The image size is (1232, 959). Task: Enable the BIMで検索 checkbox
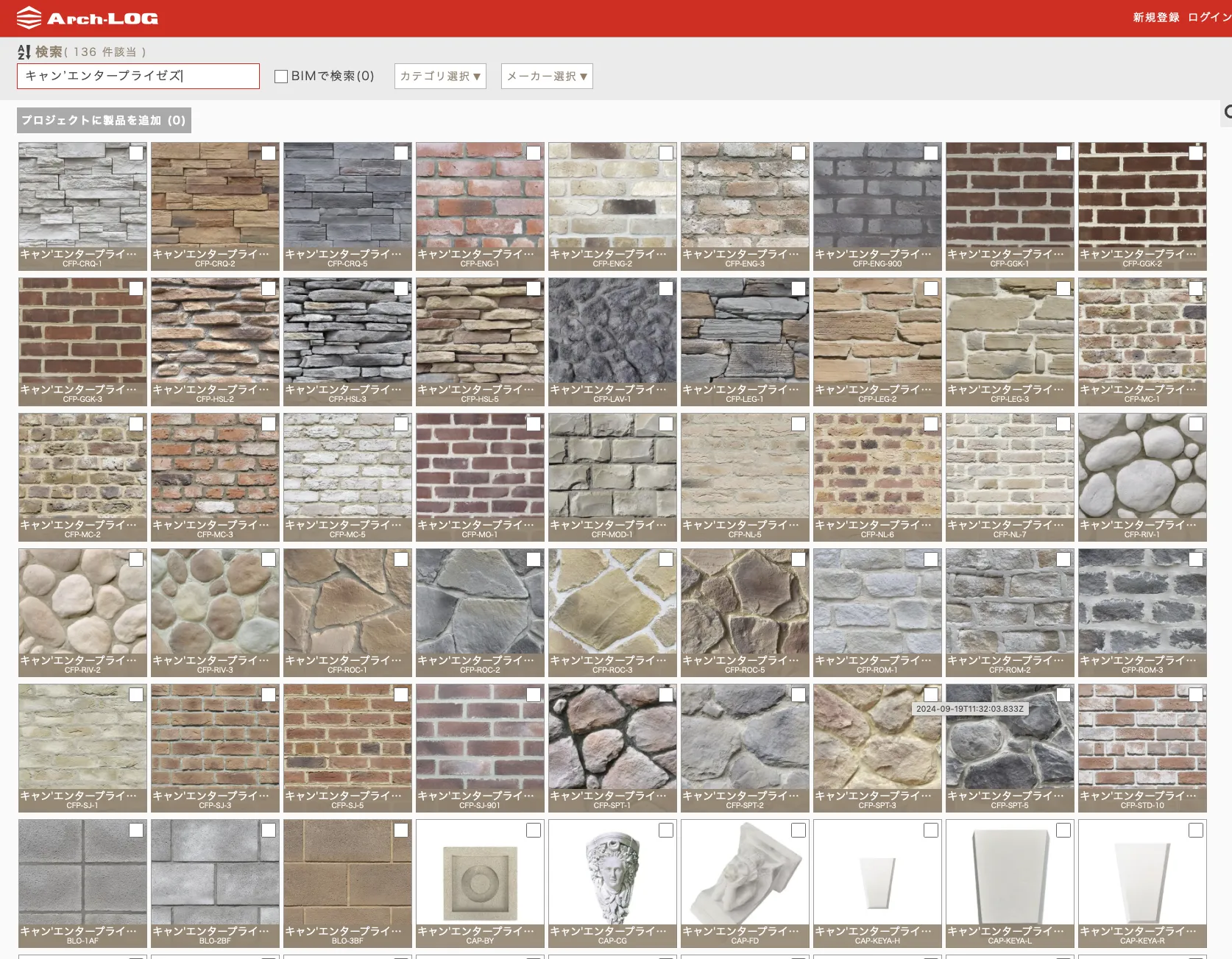[281, 77]
